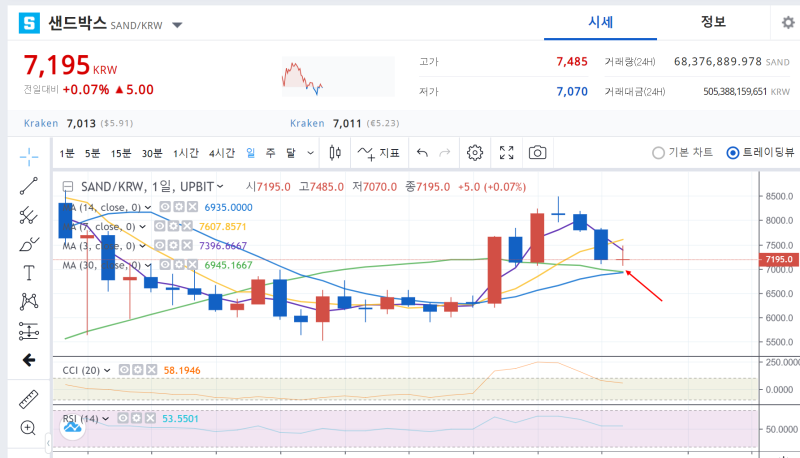This screenshot has width=800, height=458.
Task: Expand MA (3, close, 0) options
Action: (143, 246)
